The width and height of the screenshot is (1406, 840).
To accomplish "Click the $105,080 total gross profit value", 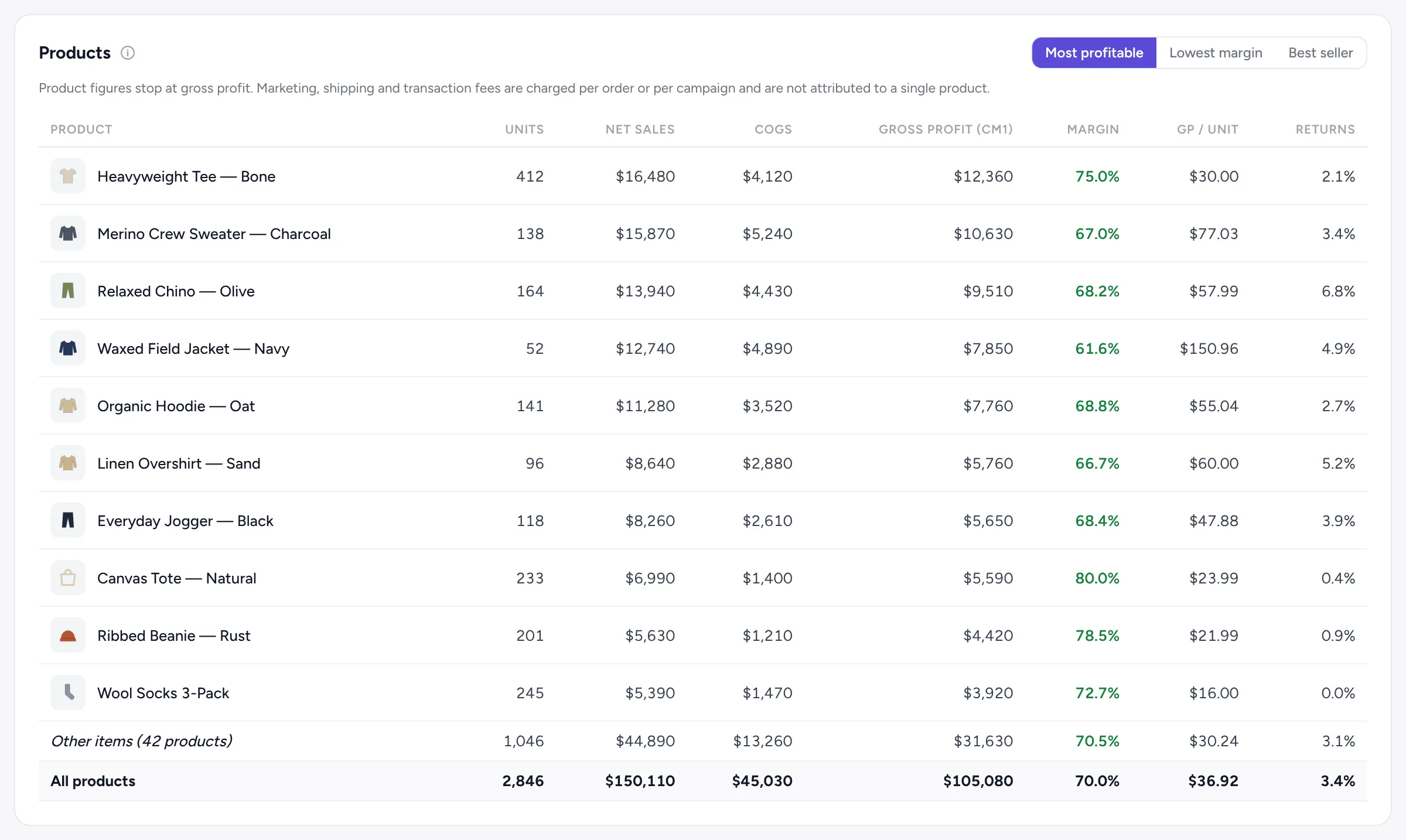I will [978, 780].
